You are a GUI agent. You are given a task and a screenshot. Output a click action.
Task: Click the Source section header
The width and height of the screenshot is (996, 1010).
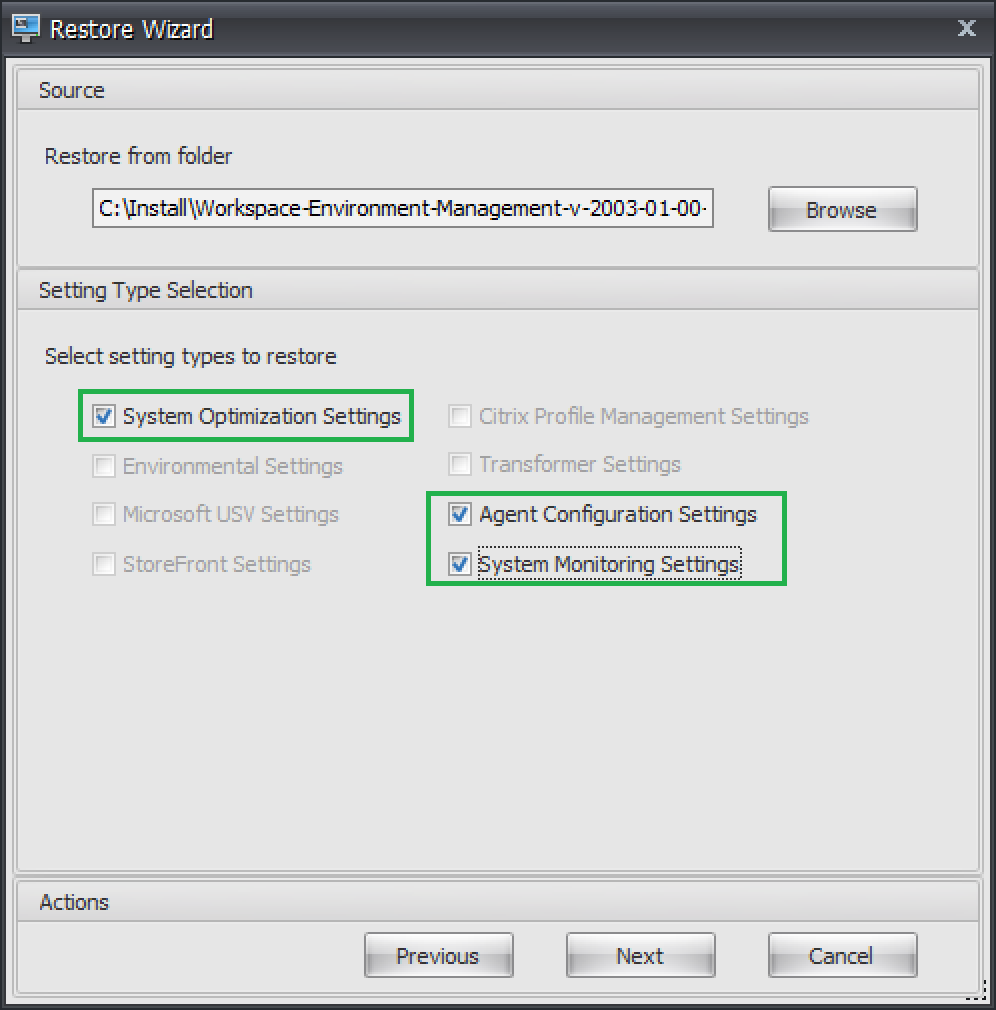tap(72, 90)
